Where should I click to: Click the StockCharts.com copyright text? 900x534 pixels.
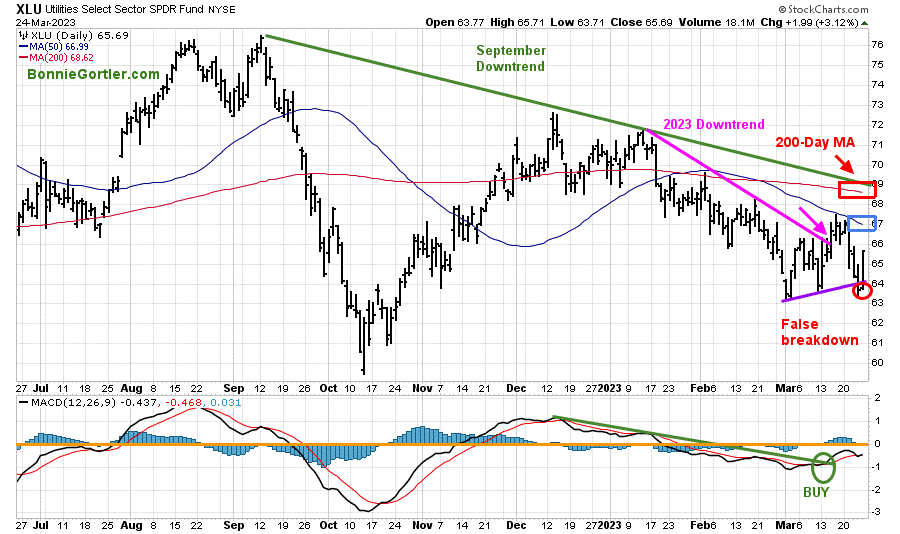824,9
